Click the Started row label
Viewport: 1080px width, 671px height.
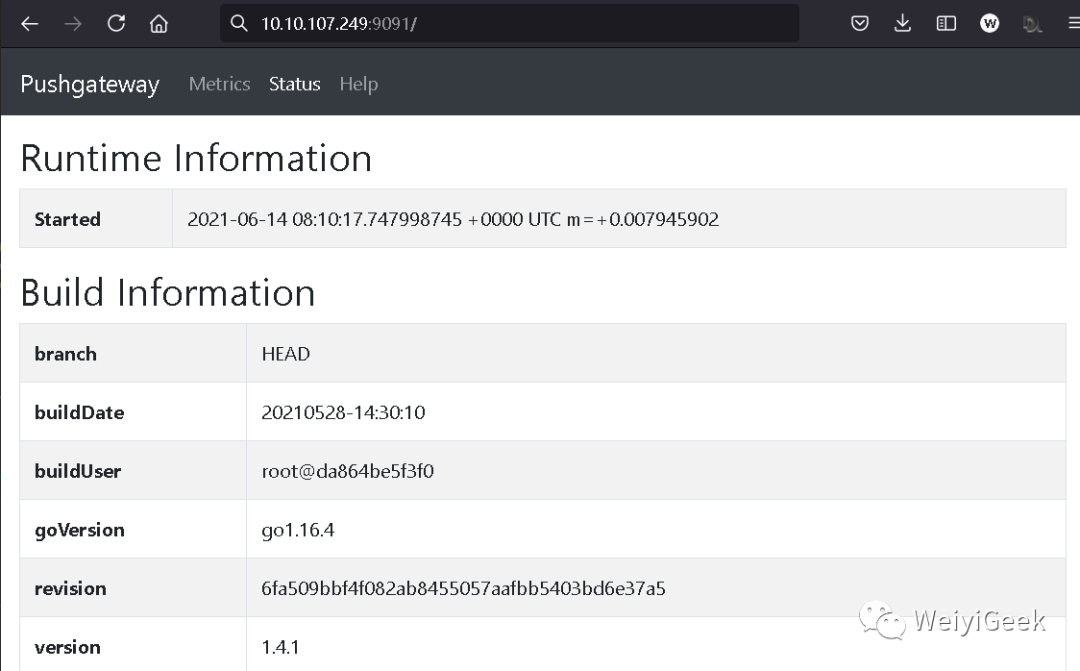pos(68,219)
